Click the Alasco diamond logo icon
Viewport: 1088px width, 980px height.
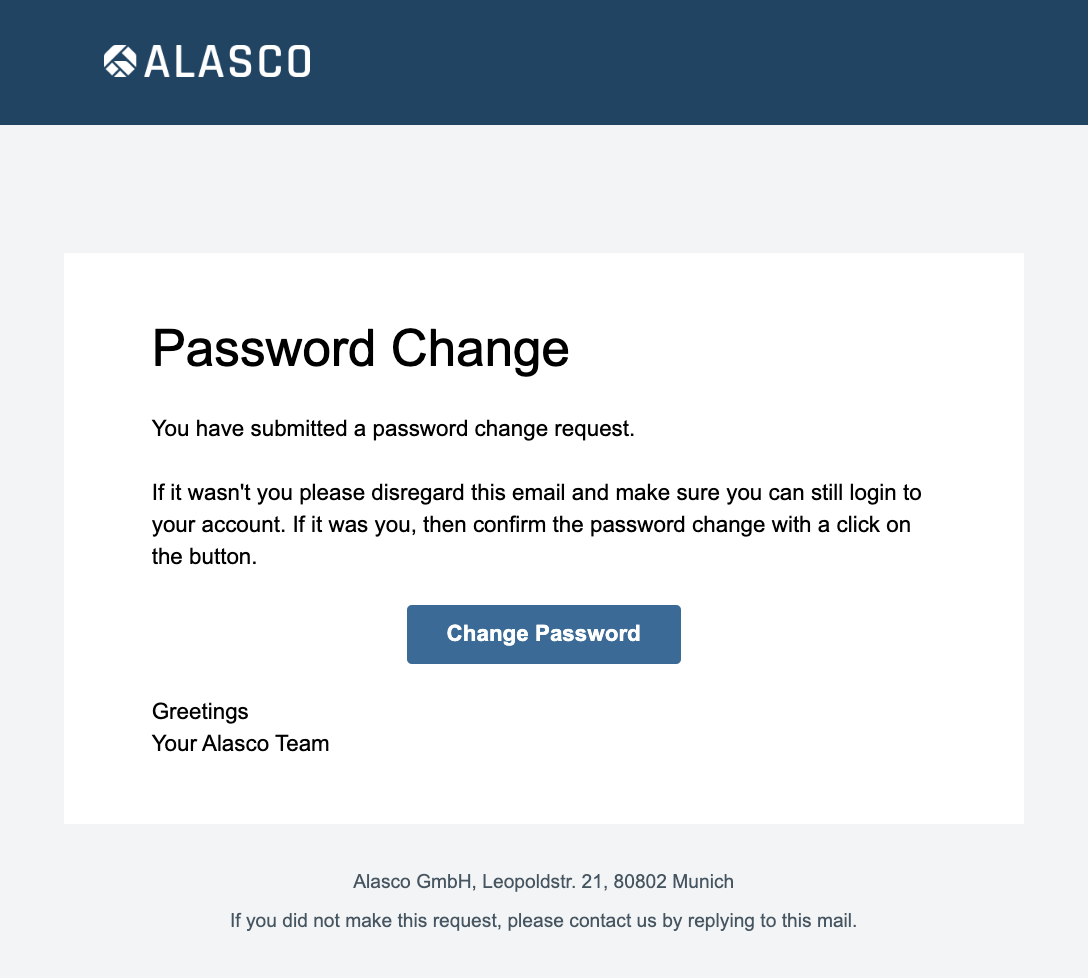(x=120, y=61)
